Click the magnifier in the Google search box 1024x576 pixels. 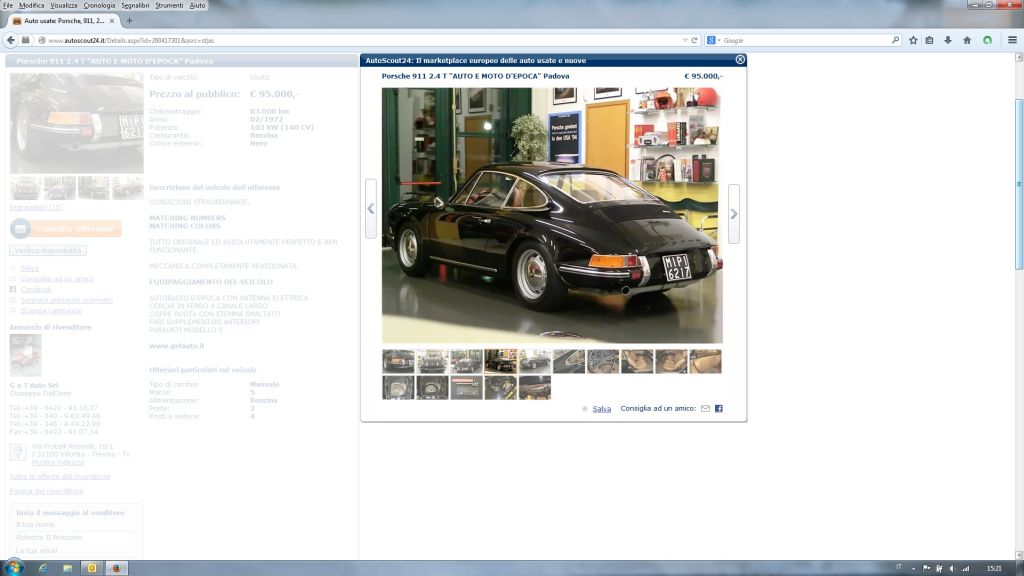pos(895,40)
